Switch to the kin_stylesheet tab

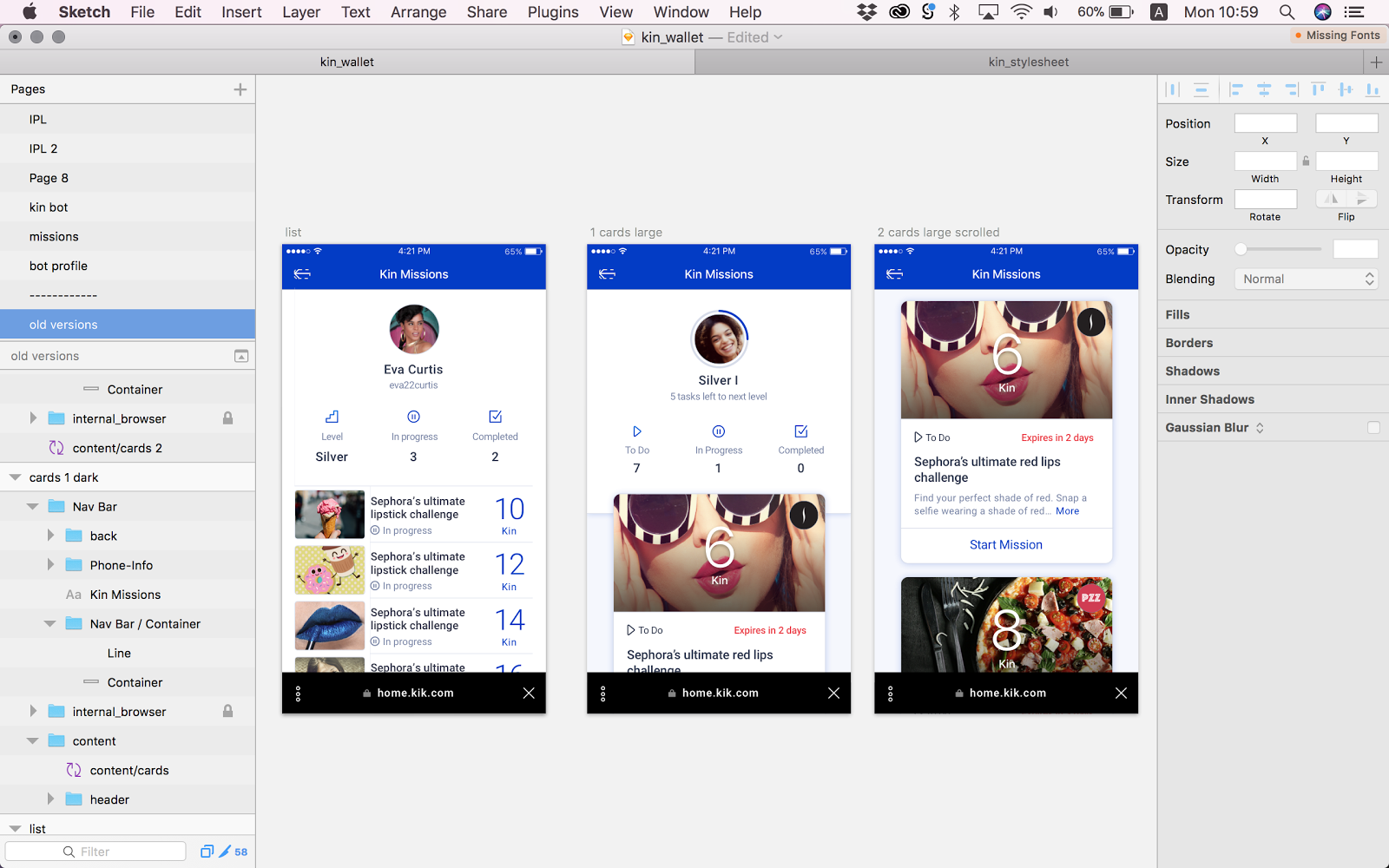coord(1029,62)
